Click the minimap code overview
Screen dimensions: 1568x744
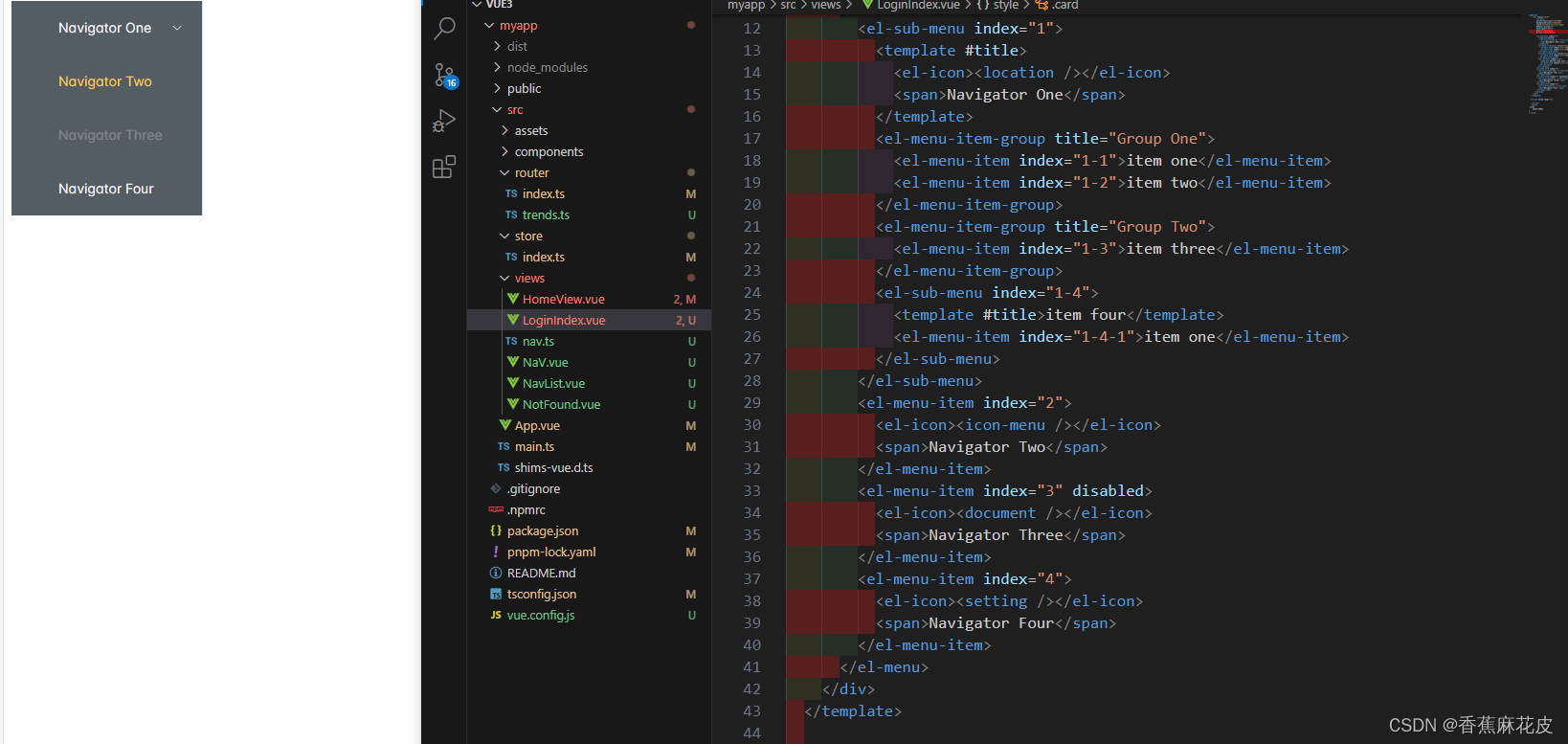coord(1548,62)
